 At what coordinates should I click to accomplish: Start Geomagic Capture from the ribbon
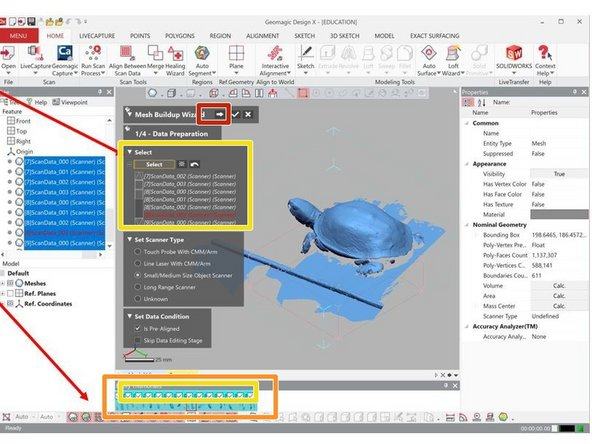tap(65, 60)
